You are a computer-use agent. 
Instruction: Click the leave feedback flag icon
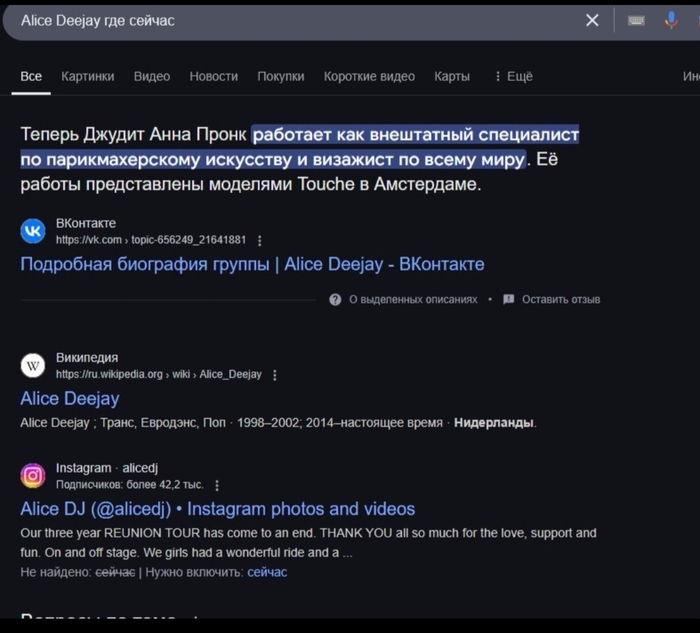(508, 299)
